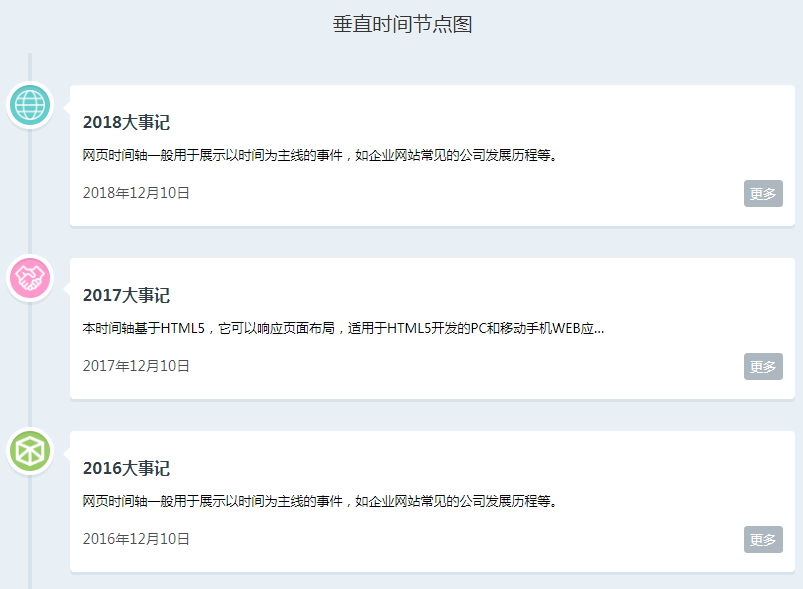
Task: Open the 2018大事记 heading
Action: click(x=126, y=123)
